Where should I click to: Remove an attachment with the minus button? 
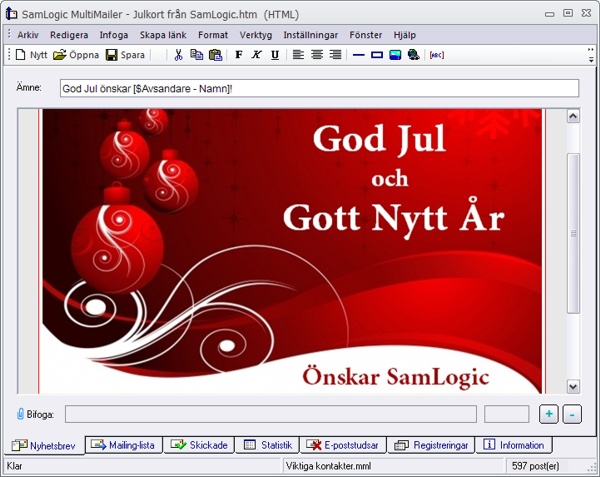(572, 414)
